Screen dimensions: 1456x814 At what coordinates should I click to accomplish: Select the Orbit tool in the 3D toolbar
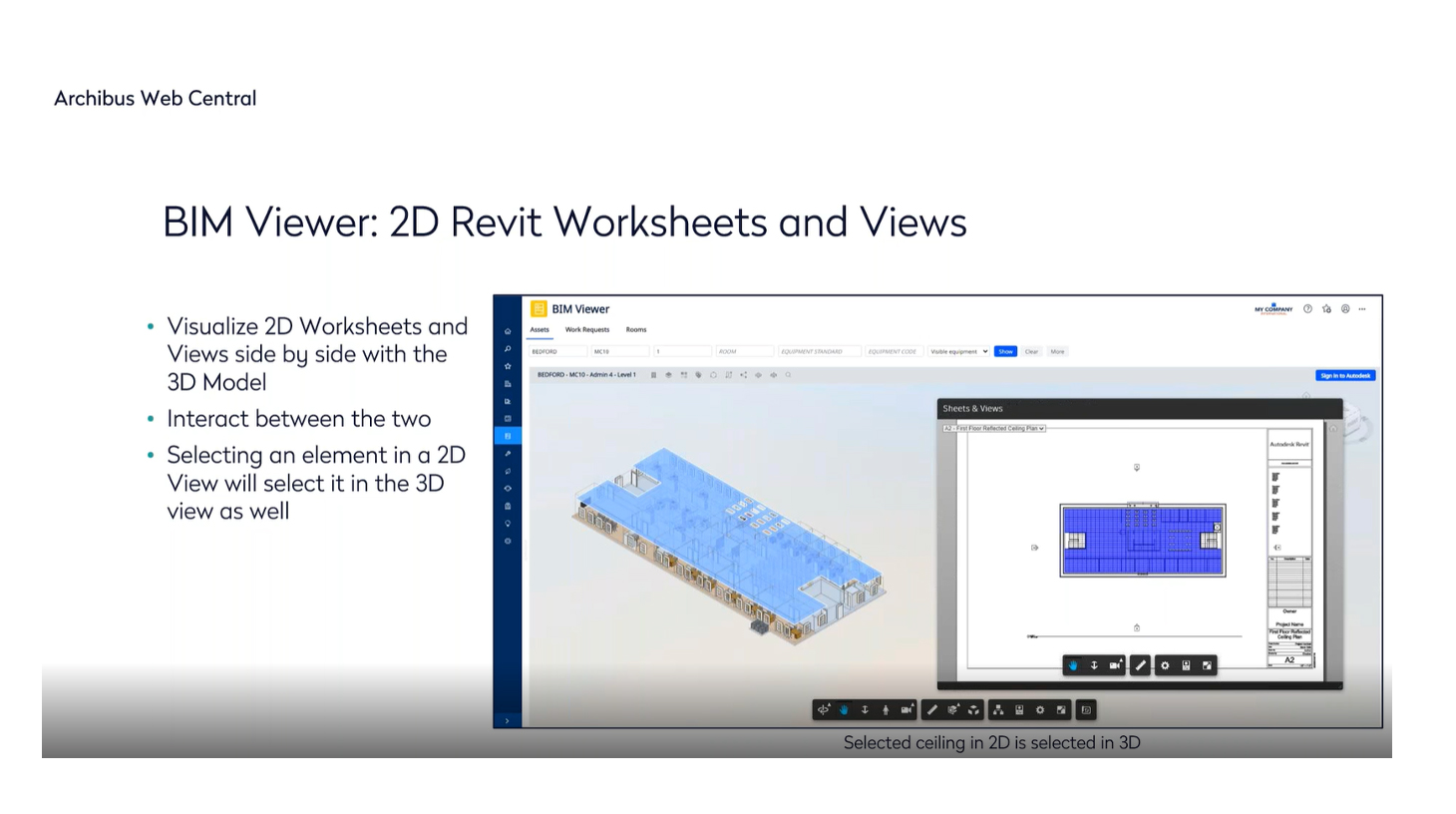pos(823,710)
